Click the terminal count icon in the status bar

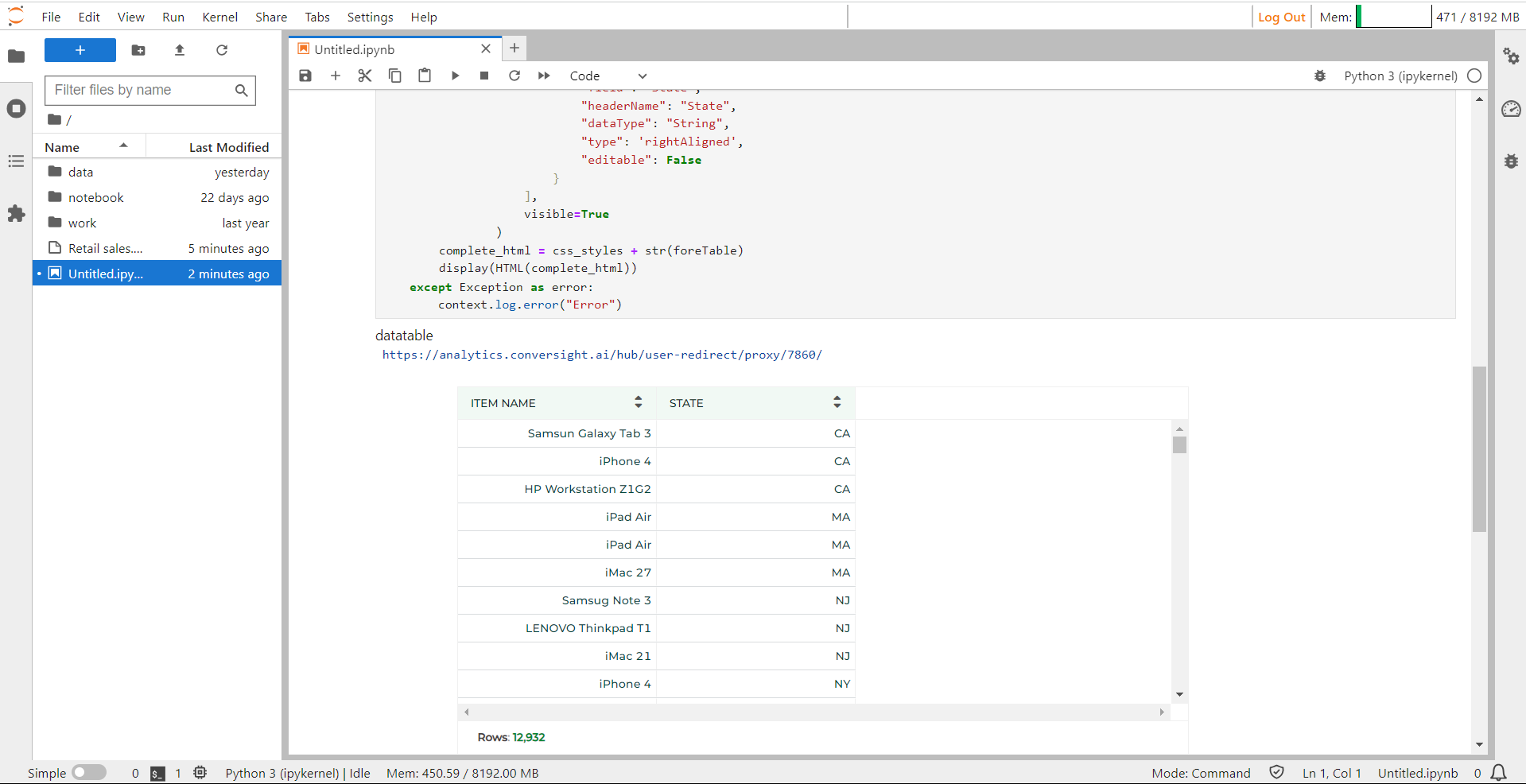(x=158, y=773)
